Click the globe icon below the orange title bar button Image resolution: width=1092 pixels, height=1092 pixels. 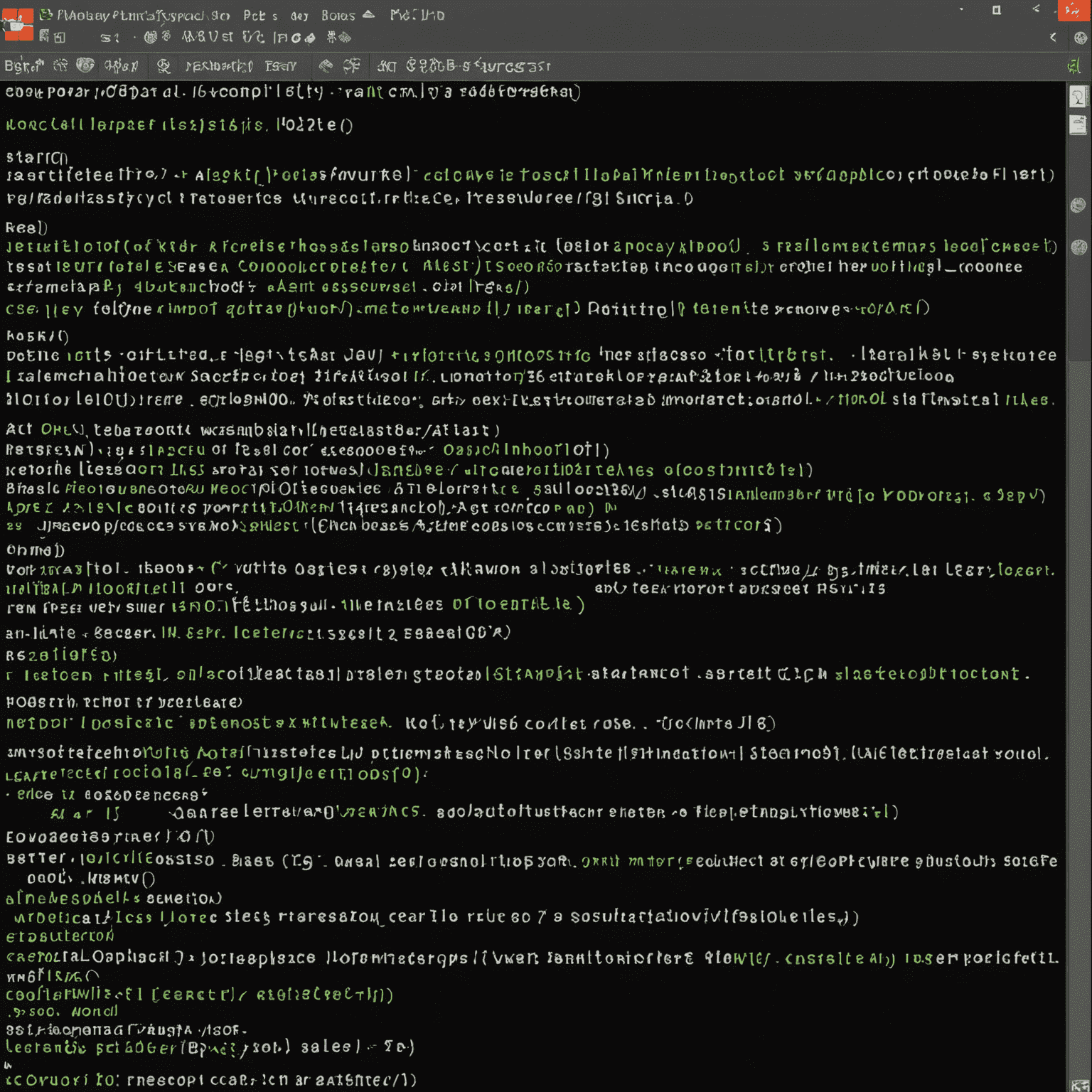[x=1081, y=38]
